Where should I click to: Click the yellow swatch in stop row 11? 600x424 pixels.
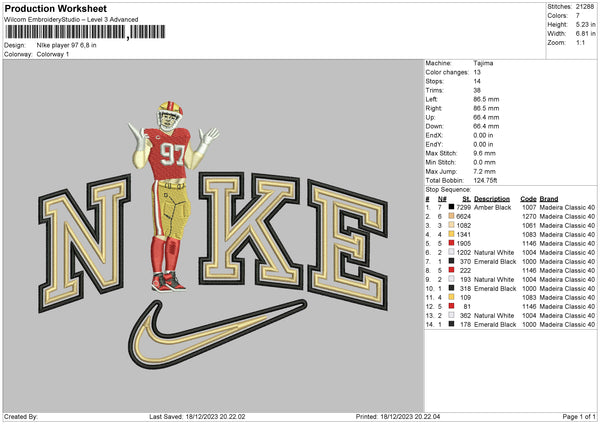pos(452,297)
